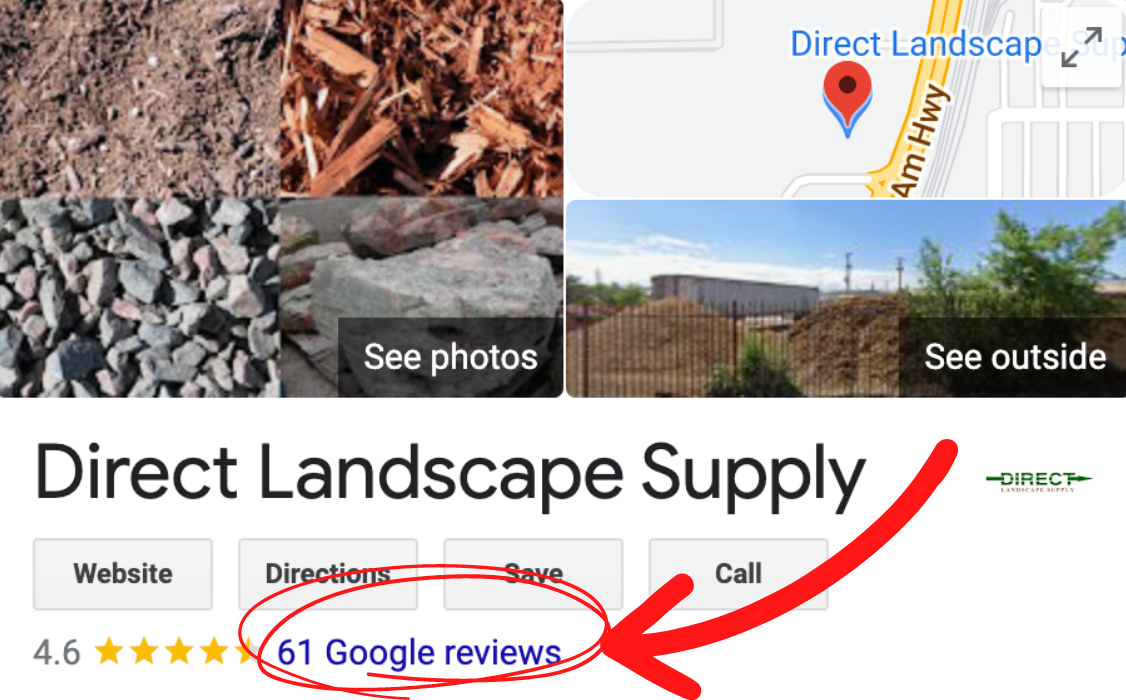This screenshot has width=1126, height=700.
Task: Click the Direct Landscape label on map
Action: click(916, 45)
